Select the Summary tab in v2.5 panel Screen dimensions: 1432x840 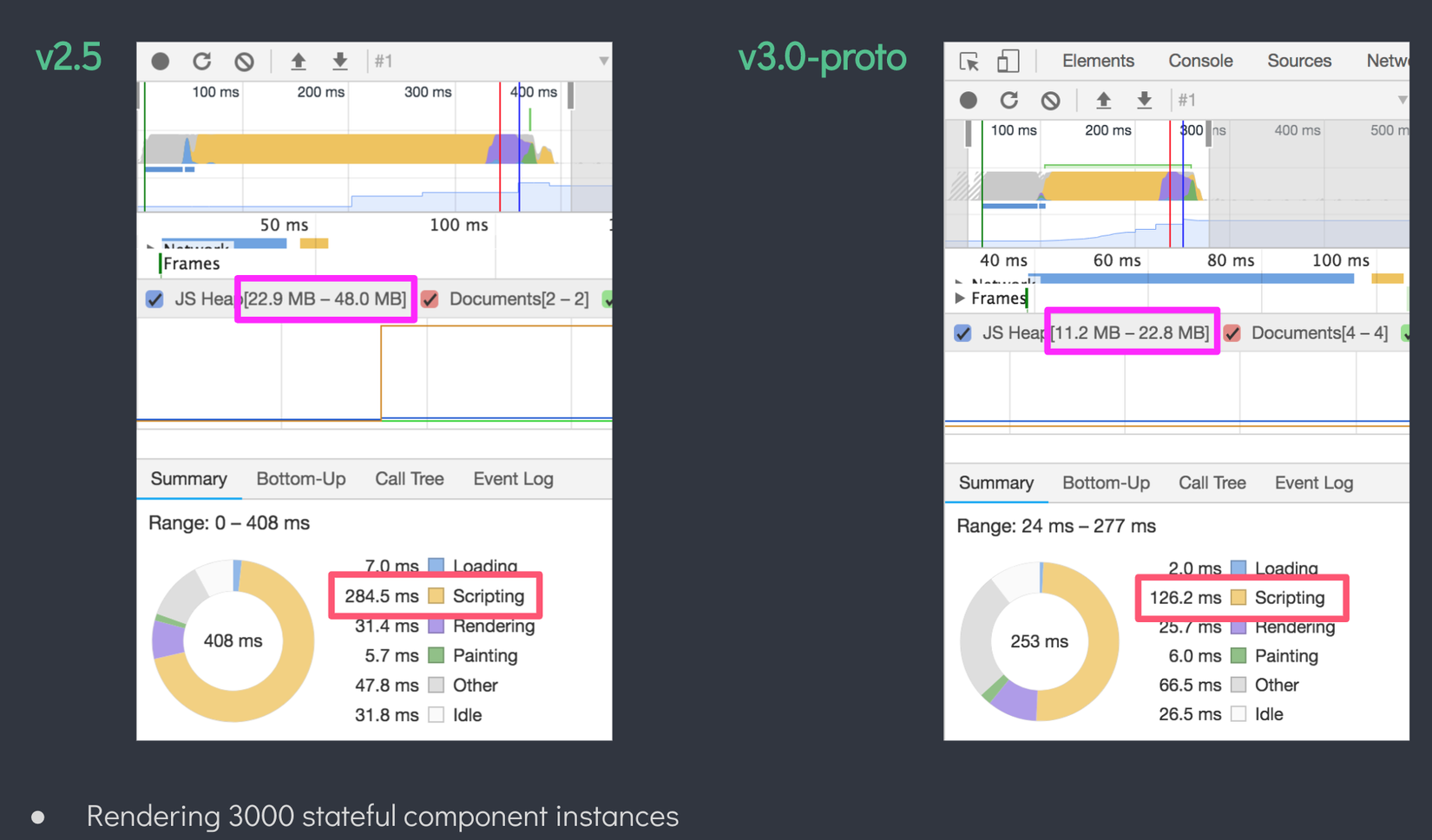(x=188, y=479)
